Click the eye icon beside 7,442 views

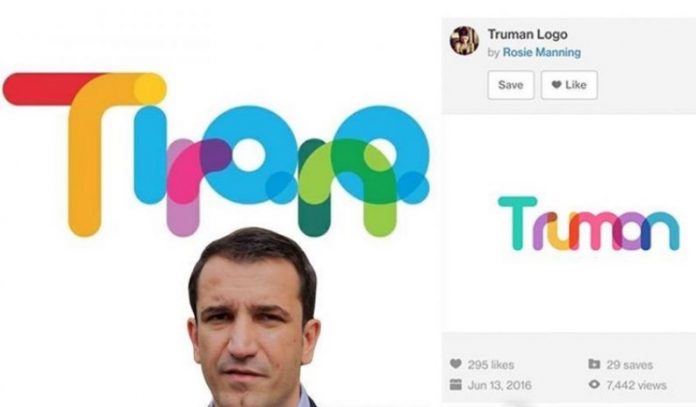594,384
